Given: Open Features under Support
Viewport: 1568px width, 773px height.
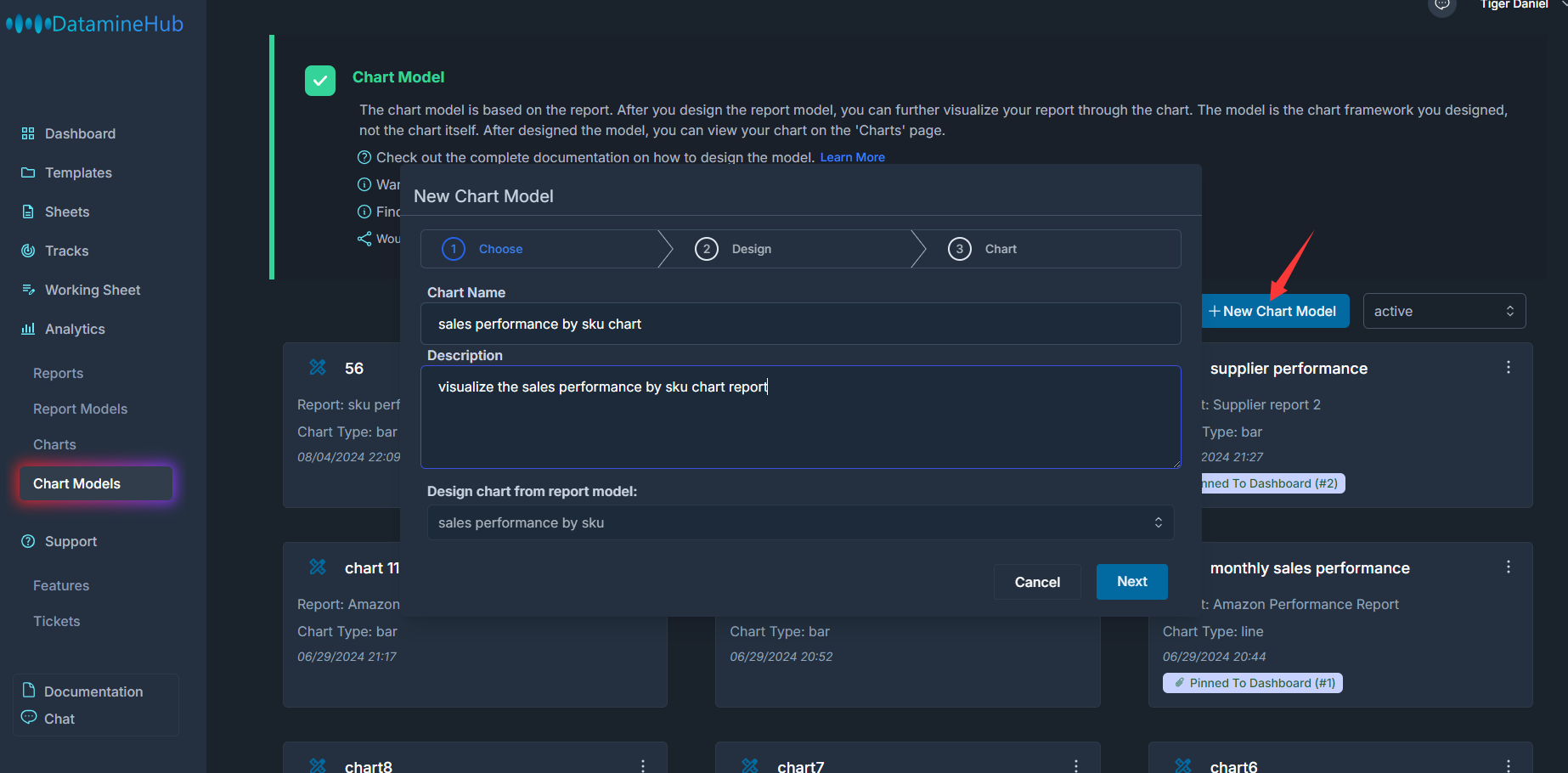Looking at the screenshot, I should click(x=61, y=585).
